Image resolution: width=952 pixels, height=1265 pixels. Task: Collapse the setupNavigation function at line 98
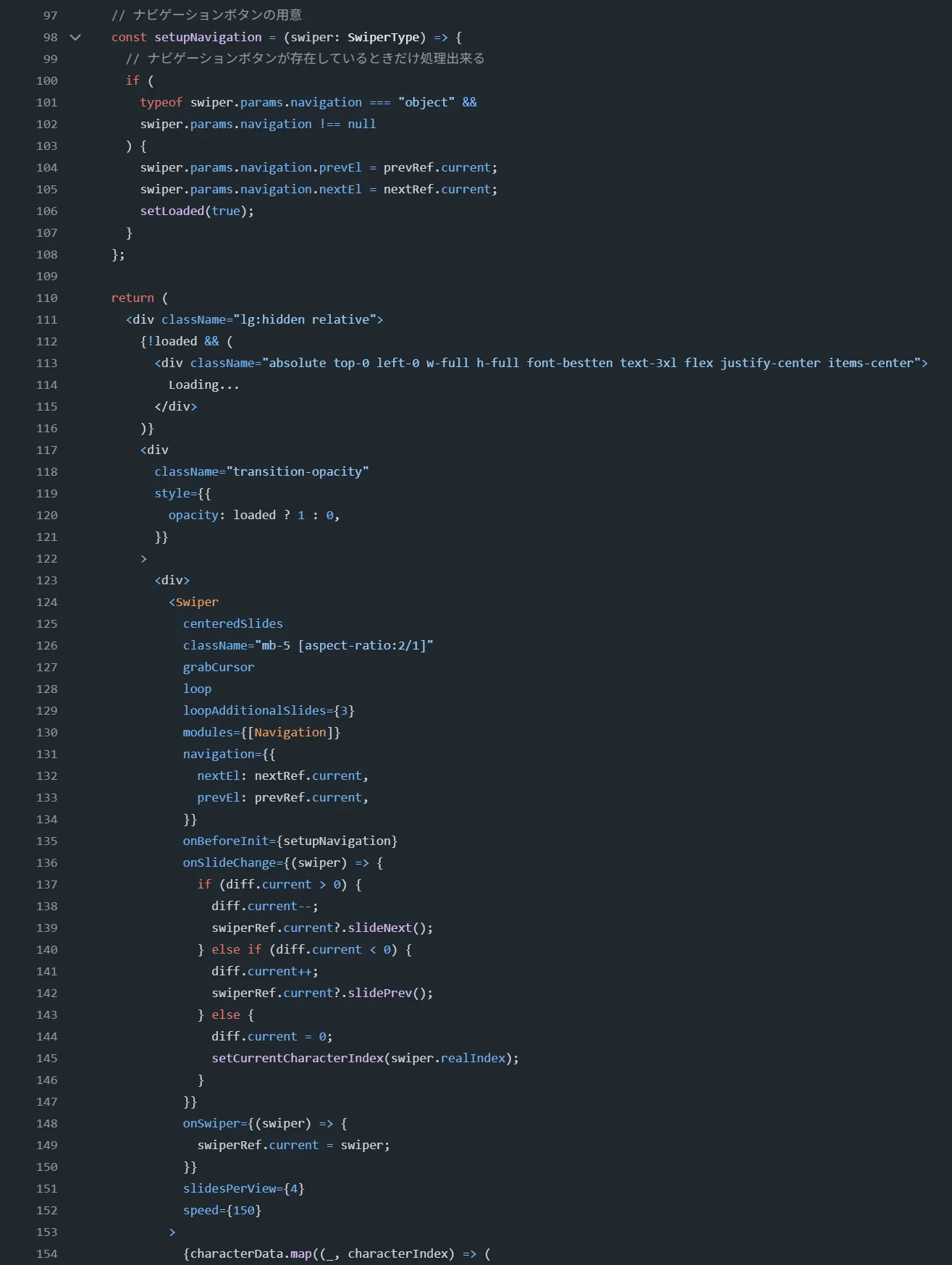(x=75, y=38)
